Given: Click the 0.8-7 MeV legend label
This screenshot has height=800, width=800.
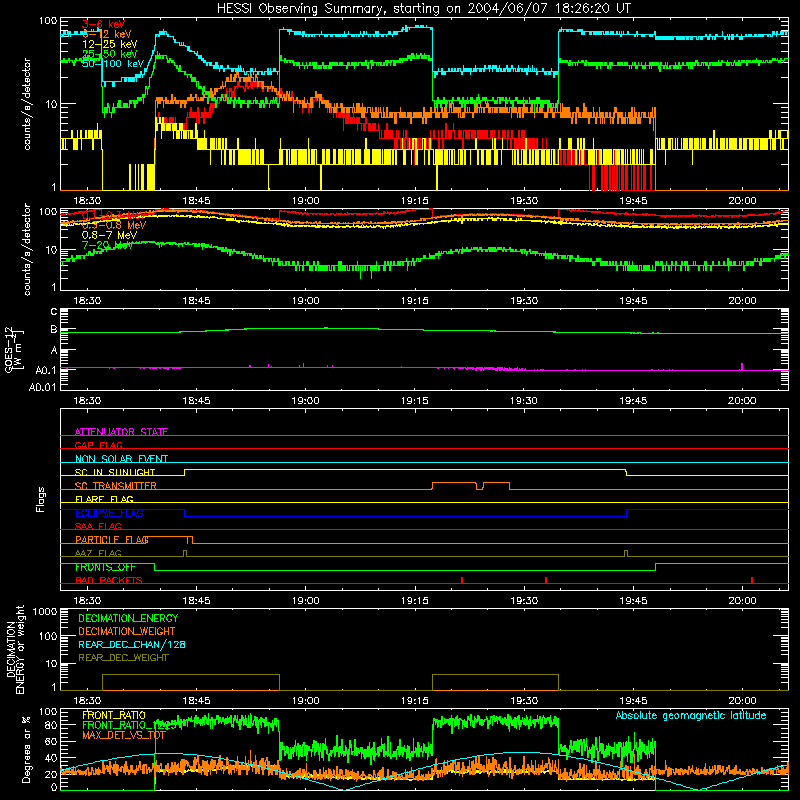Looking at the screenshot, I should point(109,235).
